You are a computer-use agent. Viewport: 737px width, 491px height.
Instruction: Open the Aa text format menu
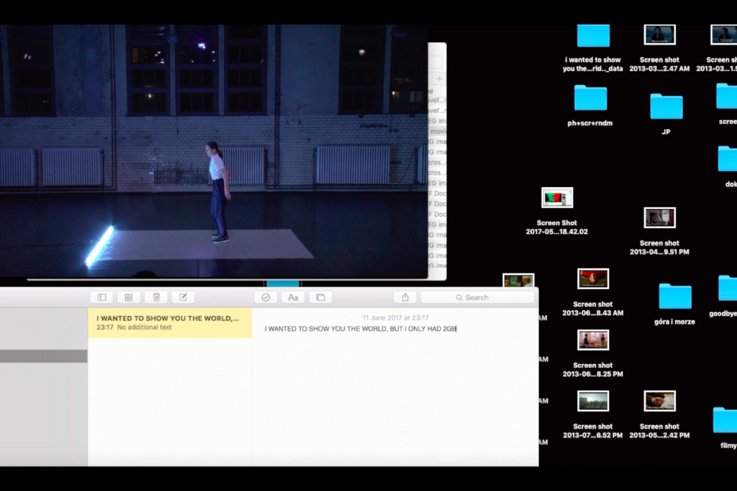[293, 297]
